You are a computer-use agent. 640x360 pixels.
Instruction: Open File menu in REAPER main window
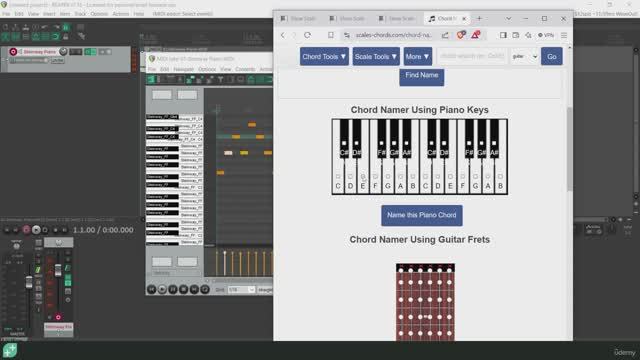tap(6, 13)
